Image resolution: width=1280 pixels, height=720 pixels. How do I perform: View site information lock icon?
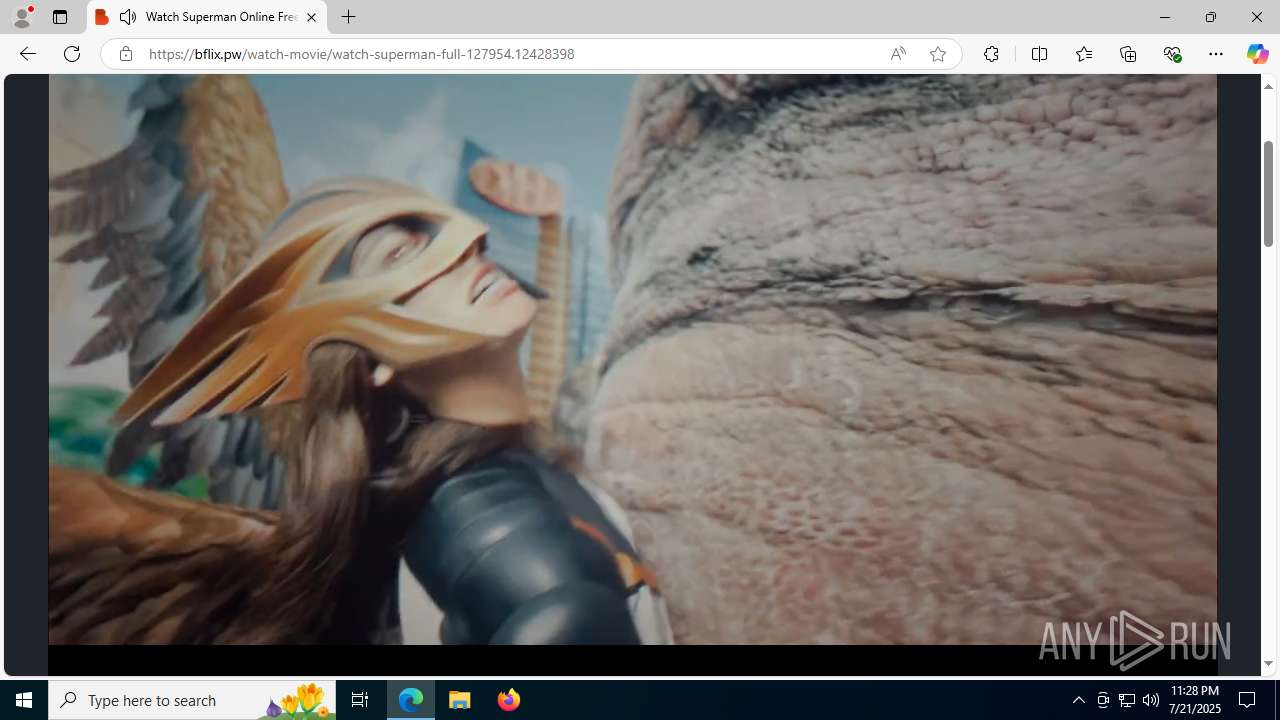click(125, 54)
